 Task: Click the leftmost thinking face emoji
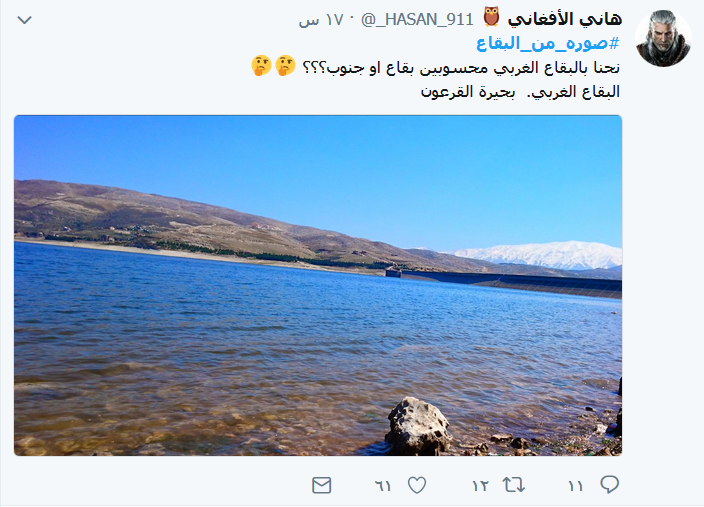click(x=261, y=66)
